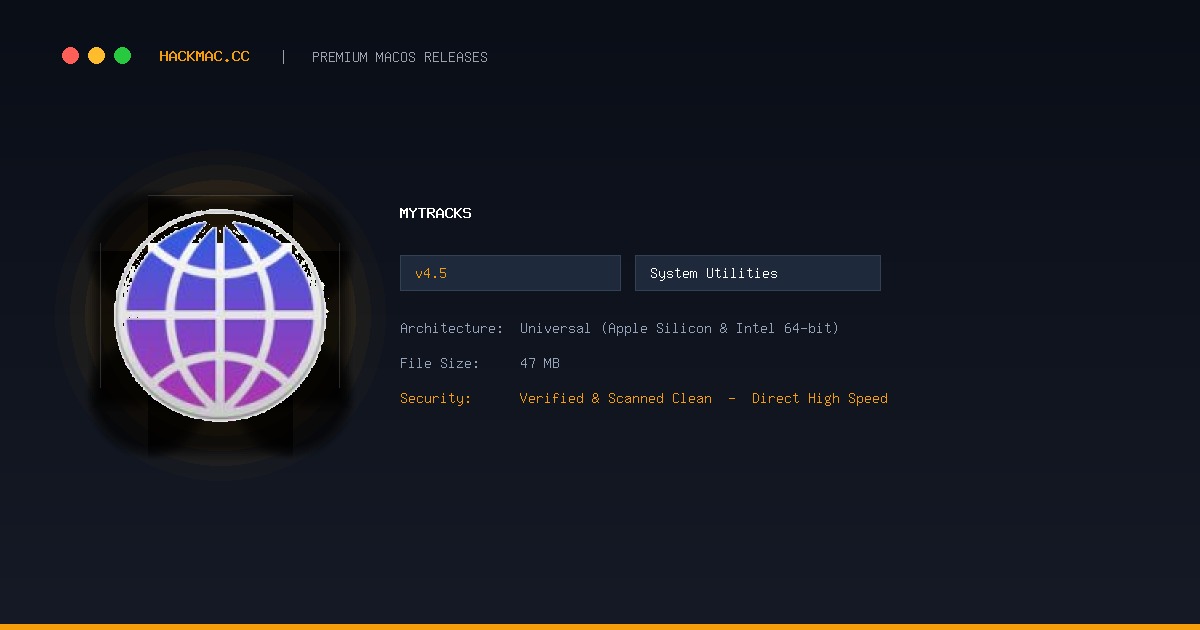Click the PREMIUM MACOS RELEASES tagline
Image resolution: width=1200 pixels, height=630 pixels.
(x=400, y=57)
